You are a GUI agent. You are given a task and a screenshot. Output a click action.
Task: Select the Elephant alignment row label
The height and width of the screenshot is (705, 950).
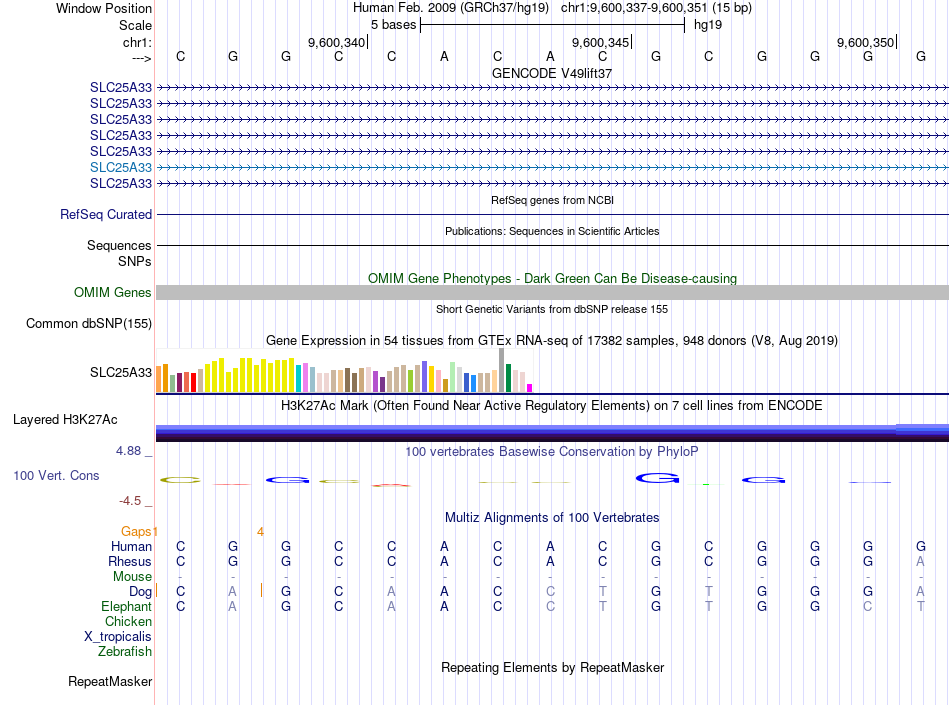(127, 606)
